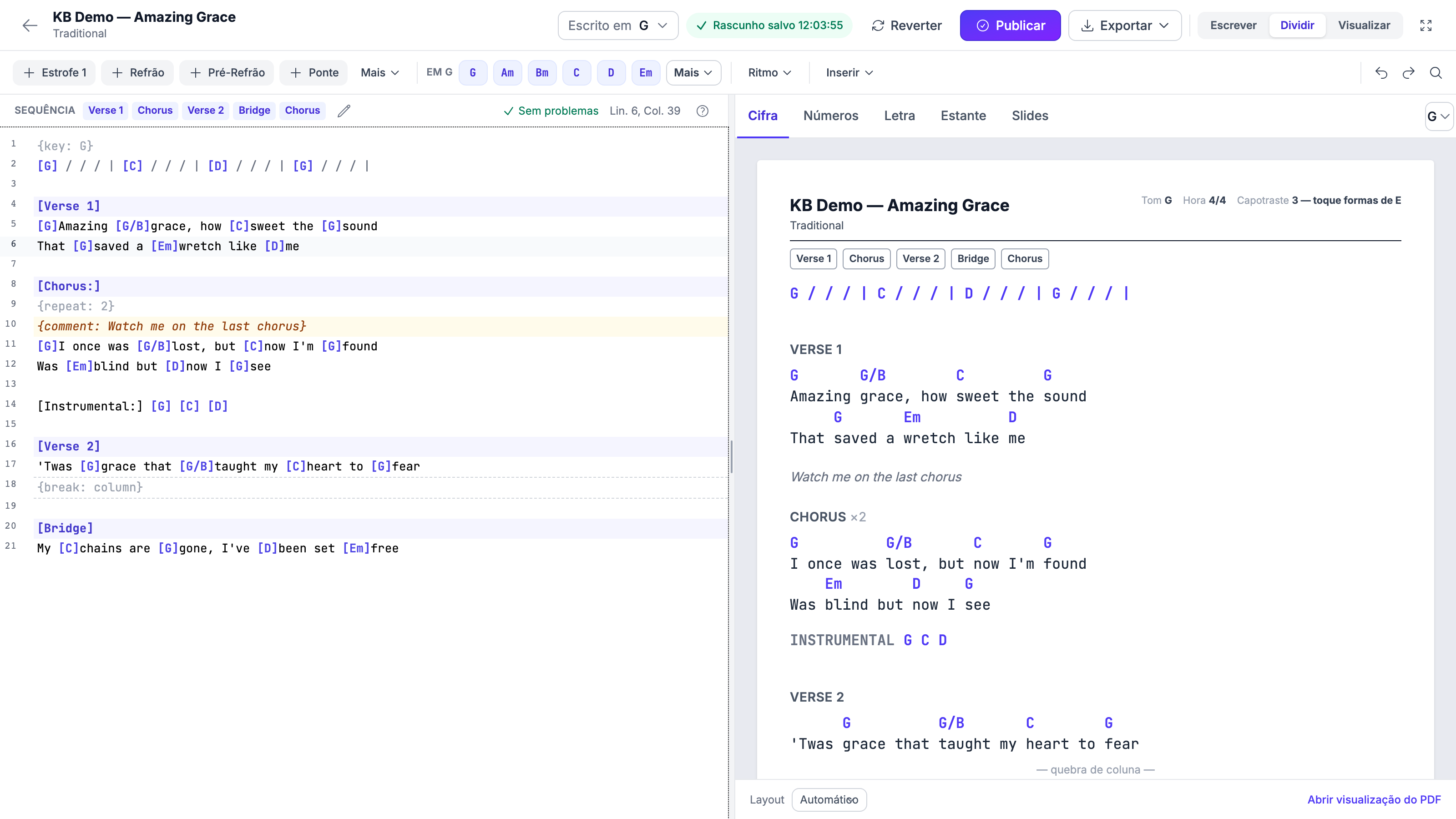Viewport: 1456px width, 819px height.
Task: Click the Publicar button
Action: pyautogui.click(x=1010, y=25)
